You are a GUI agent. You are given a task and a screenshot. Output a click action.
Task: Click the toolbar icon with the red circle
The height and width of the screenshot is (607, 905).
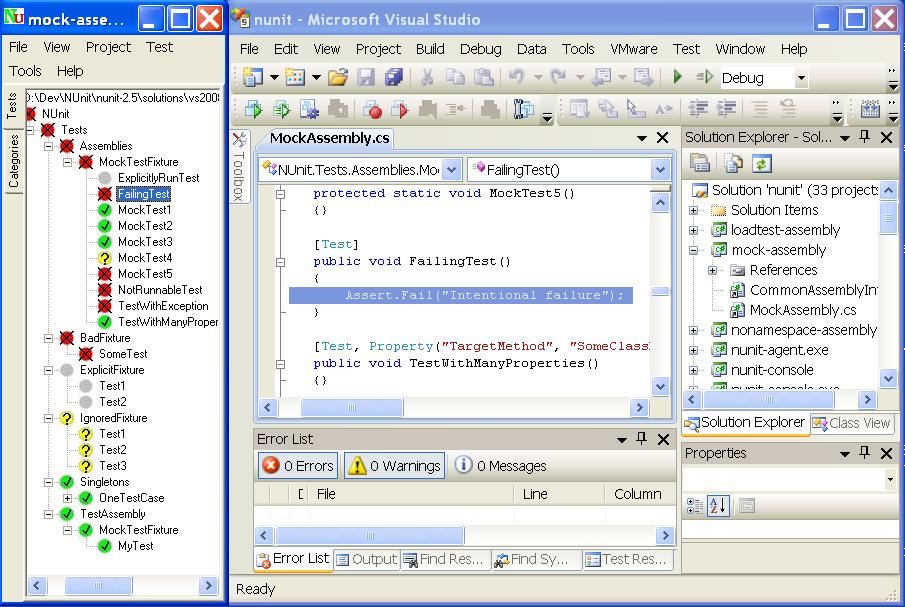click(372, 109)
